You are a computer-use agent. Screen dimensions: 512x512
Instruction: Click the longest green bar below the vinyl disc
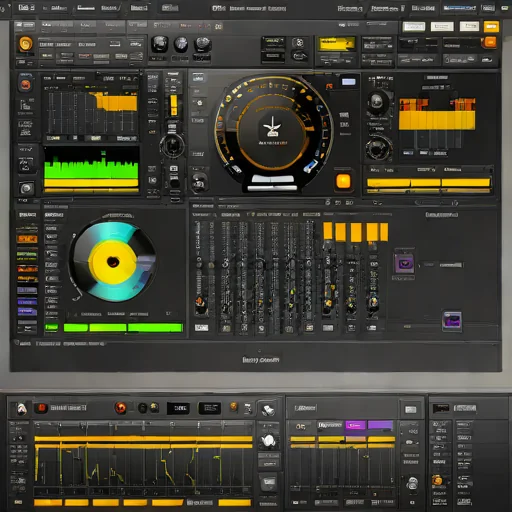(155, 328)
